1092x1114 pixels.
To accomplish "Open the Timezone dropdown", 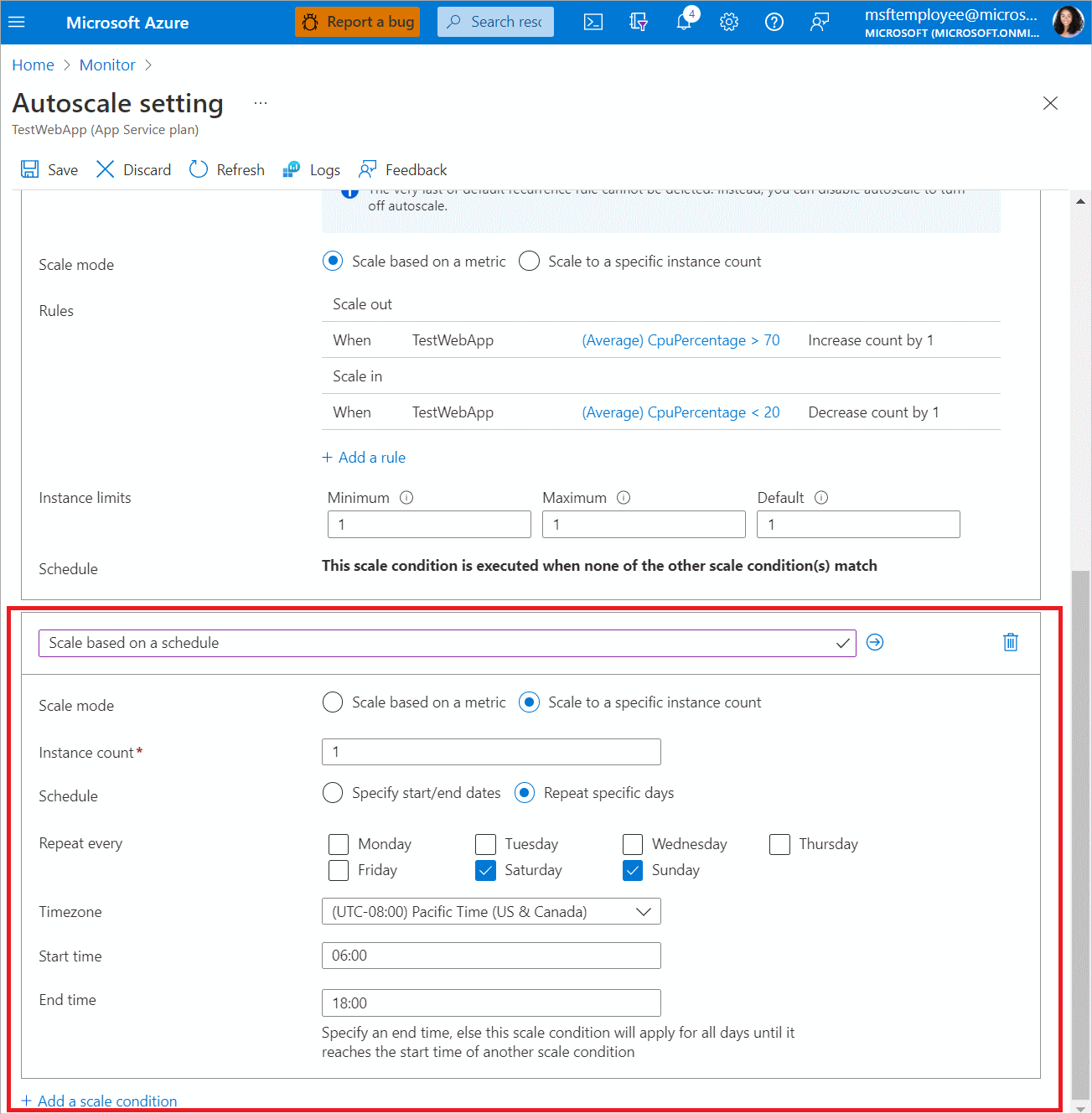I will 491,912.
